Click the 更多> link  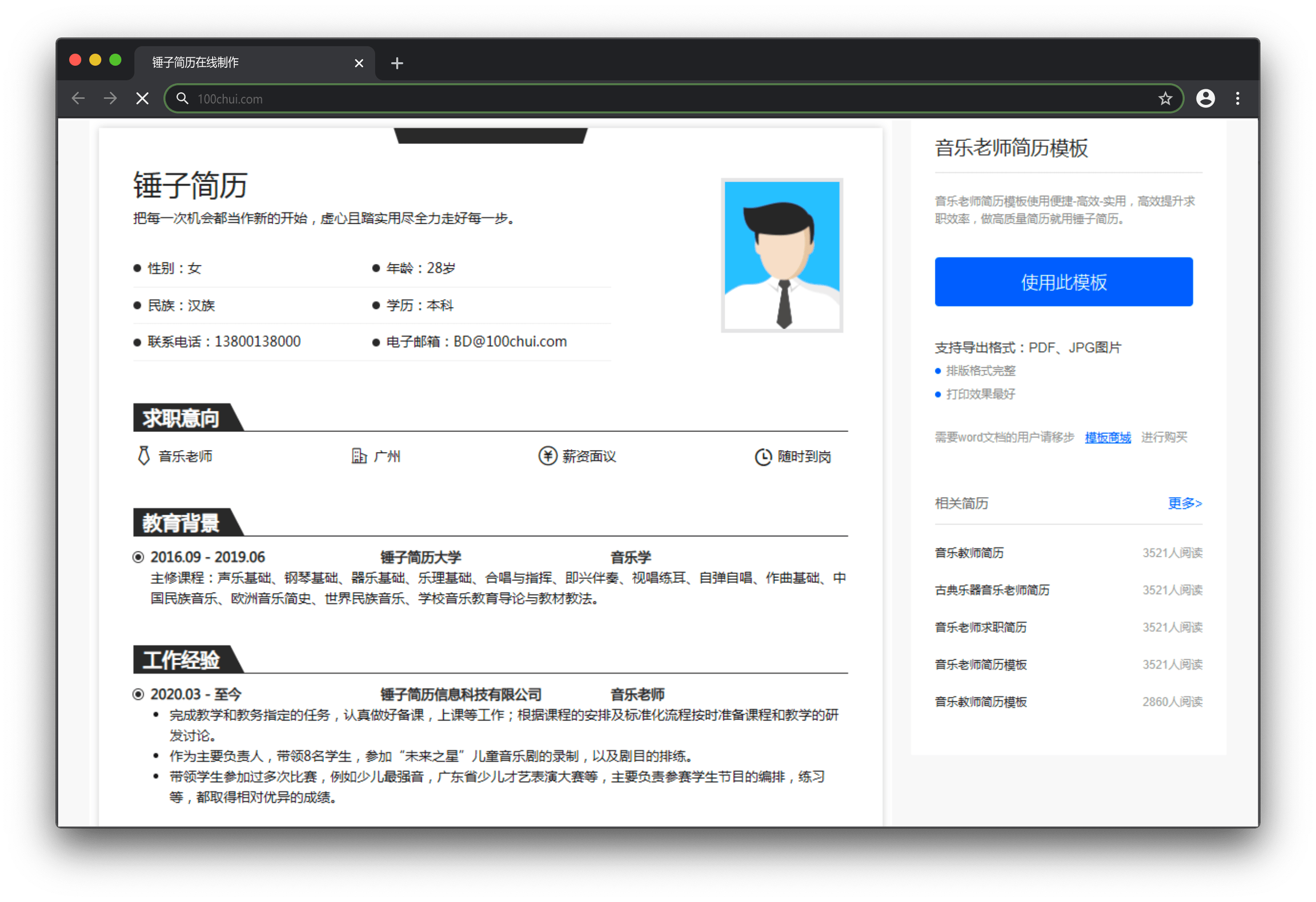click(1185, 503)
